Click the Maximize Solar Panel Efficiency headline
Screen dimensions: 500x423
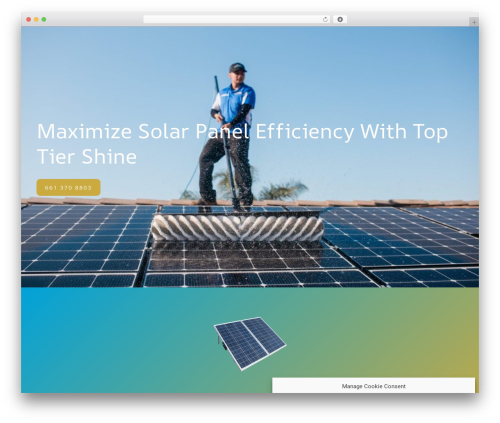coord(242,144)
